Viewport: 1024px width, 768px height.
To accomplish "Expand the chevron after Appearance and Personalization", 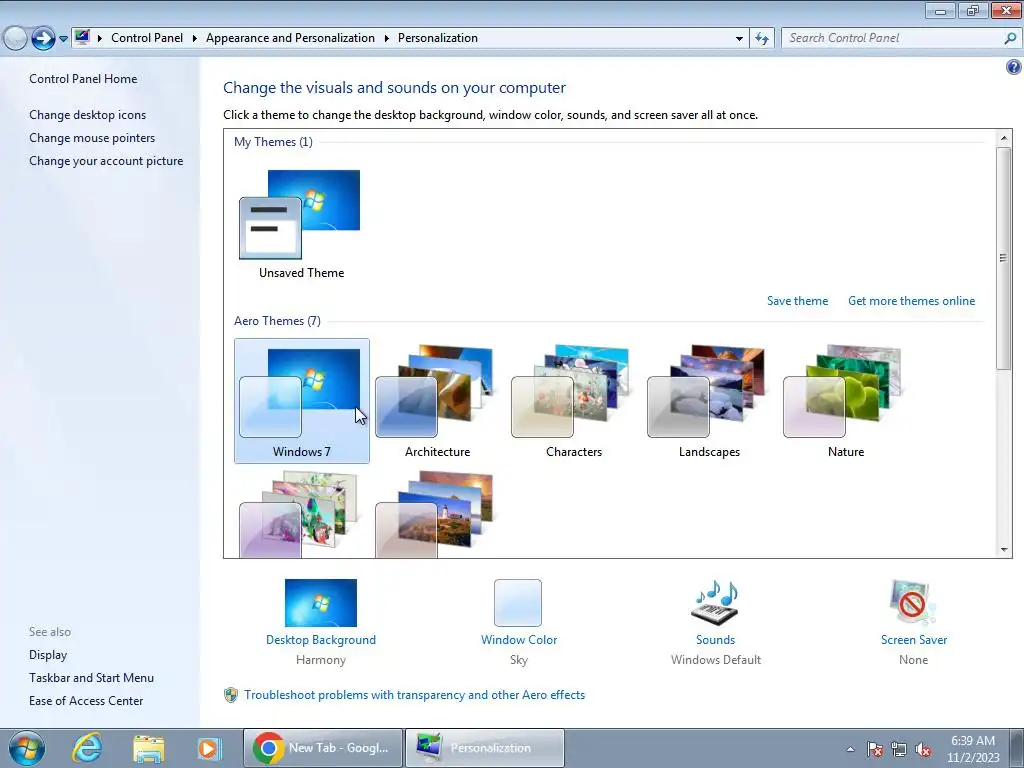I will (387, 38).
